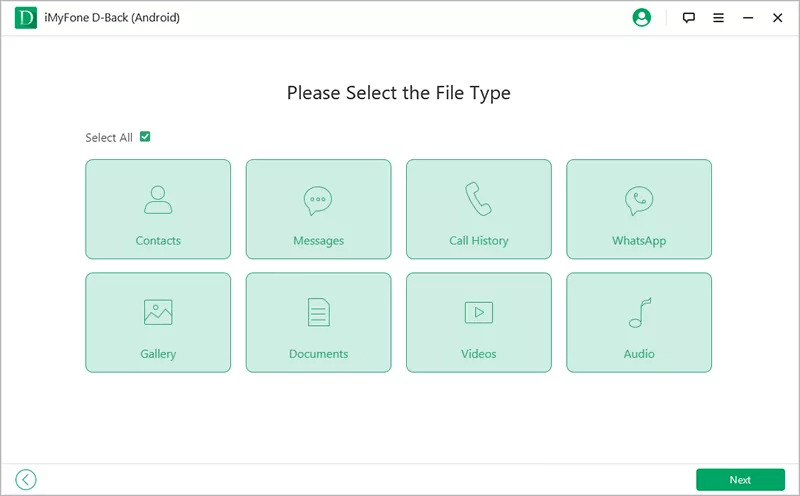Select the Audio music note icon
This screenshot has height=496, width=800.
639,313
